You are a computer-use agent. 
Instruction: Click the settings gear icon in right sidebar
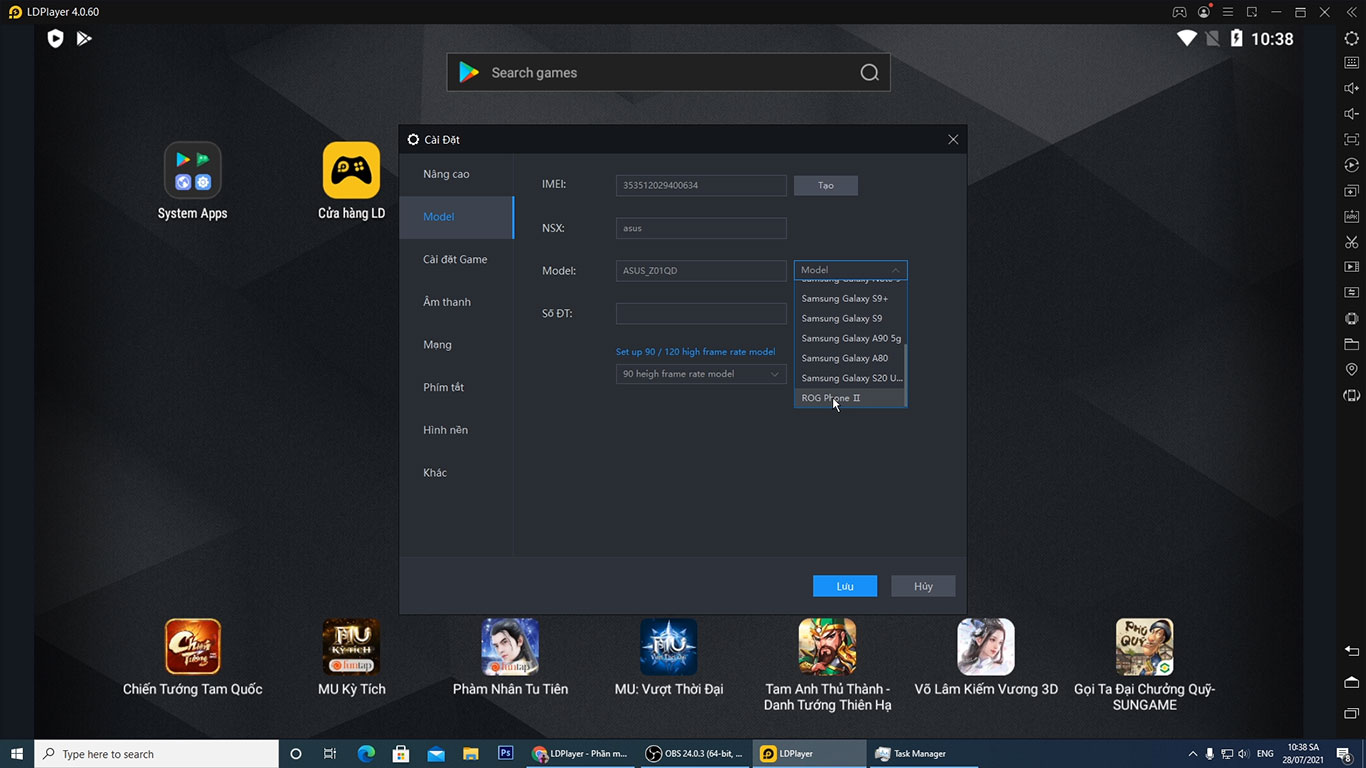point(1351,38)
